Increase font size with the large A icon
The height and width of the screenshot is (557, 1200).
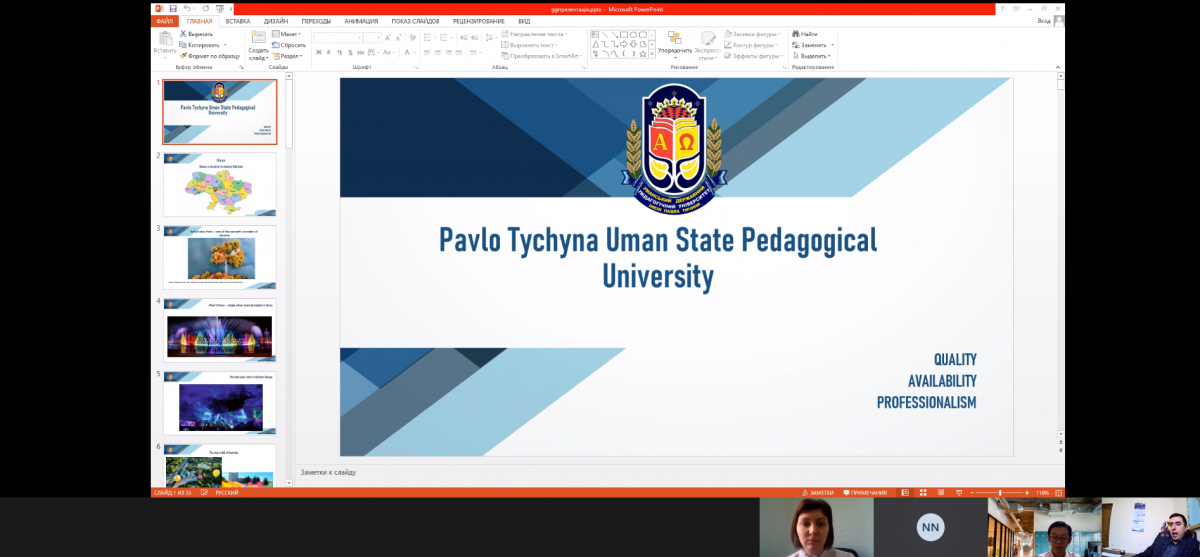click(390, 38)
